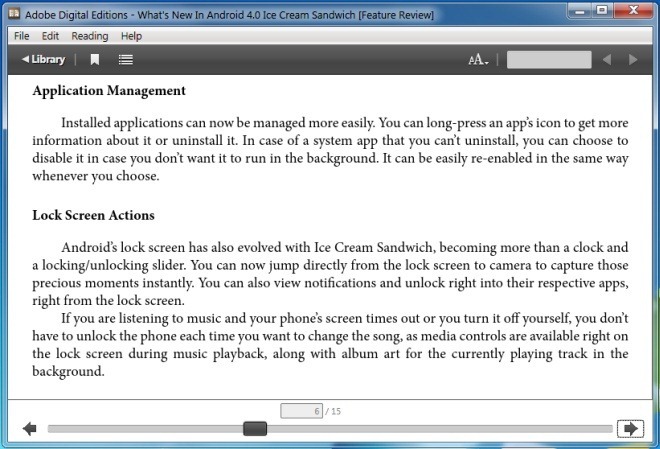Click the '/ 15' total pages text
This screenshot has height=449, width=660.
click(x=333, y=411)
